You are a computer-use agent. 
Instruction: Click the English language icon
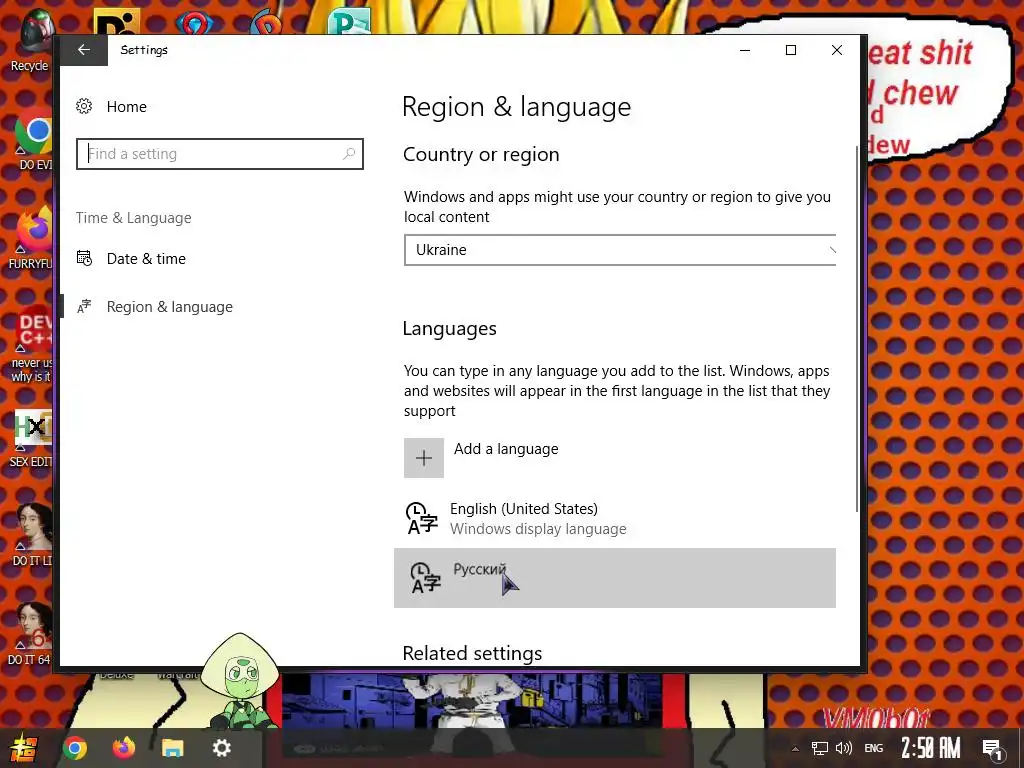422,519
